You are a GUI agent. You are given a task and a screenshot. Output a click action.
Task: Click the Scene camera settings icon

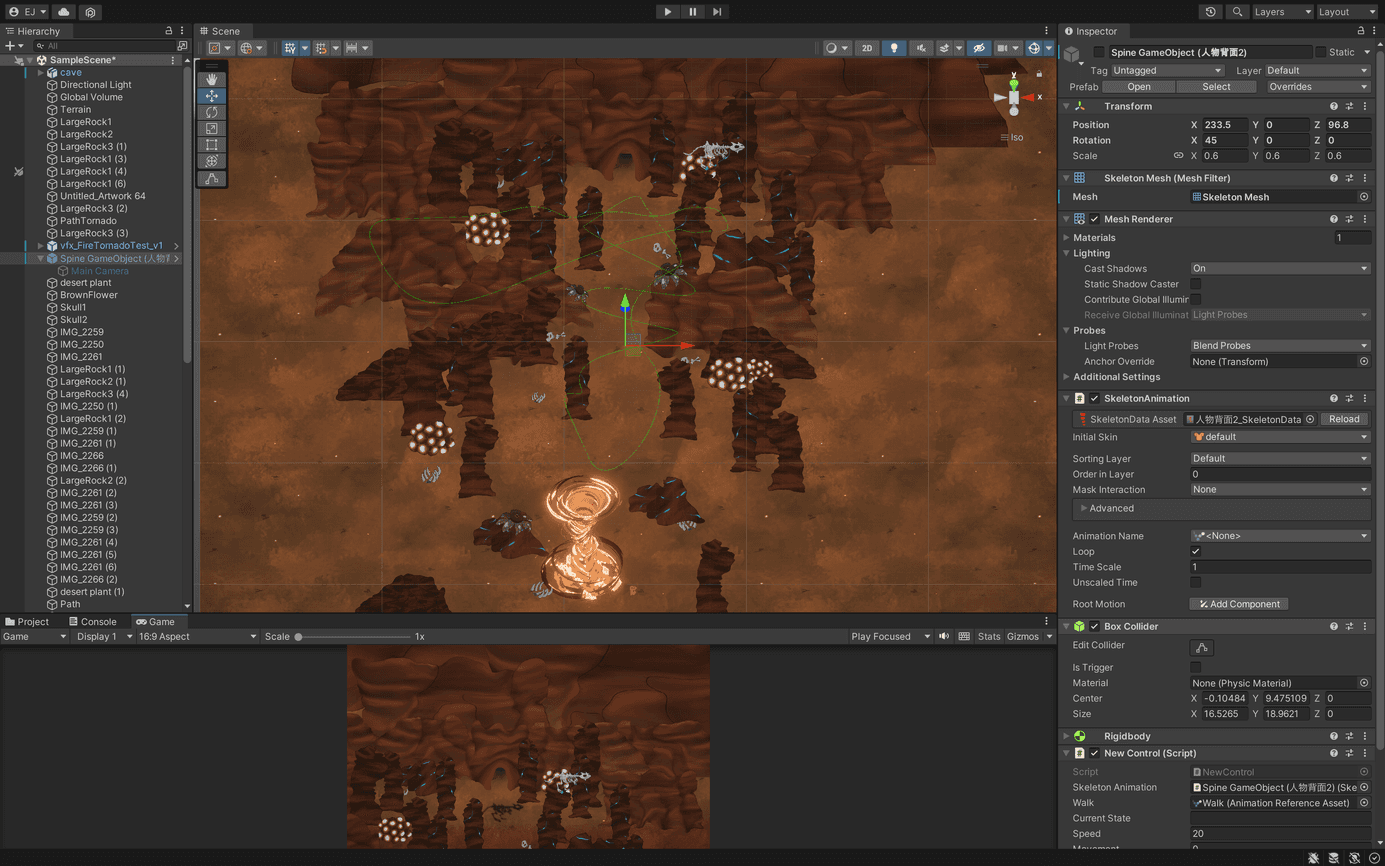coord(1004,48)
